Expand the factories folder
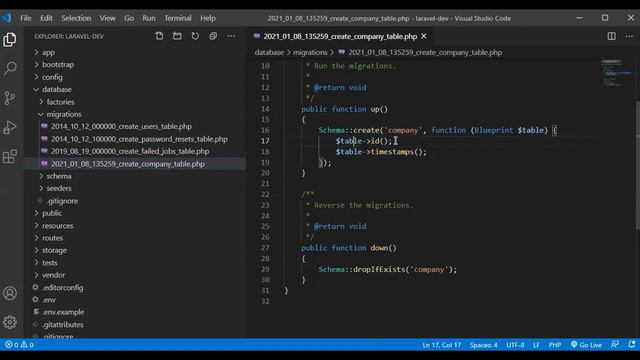This screenshot has height=360, width=640. 135,102
